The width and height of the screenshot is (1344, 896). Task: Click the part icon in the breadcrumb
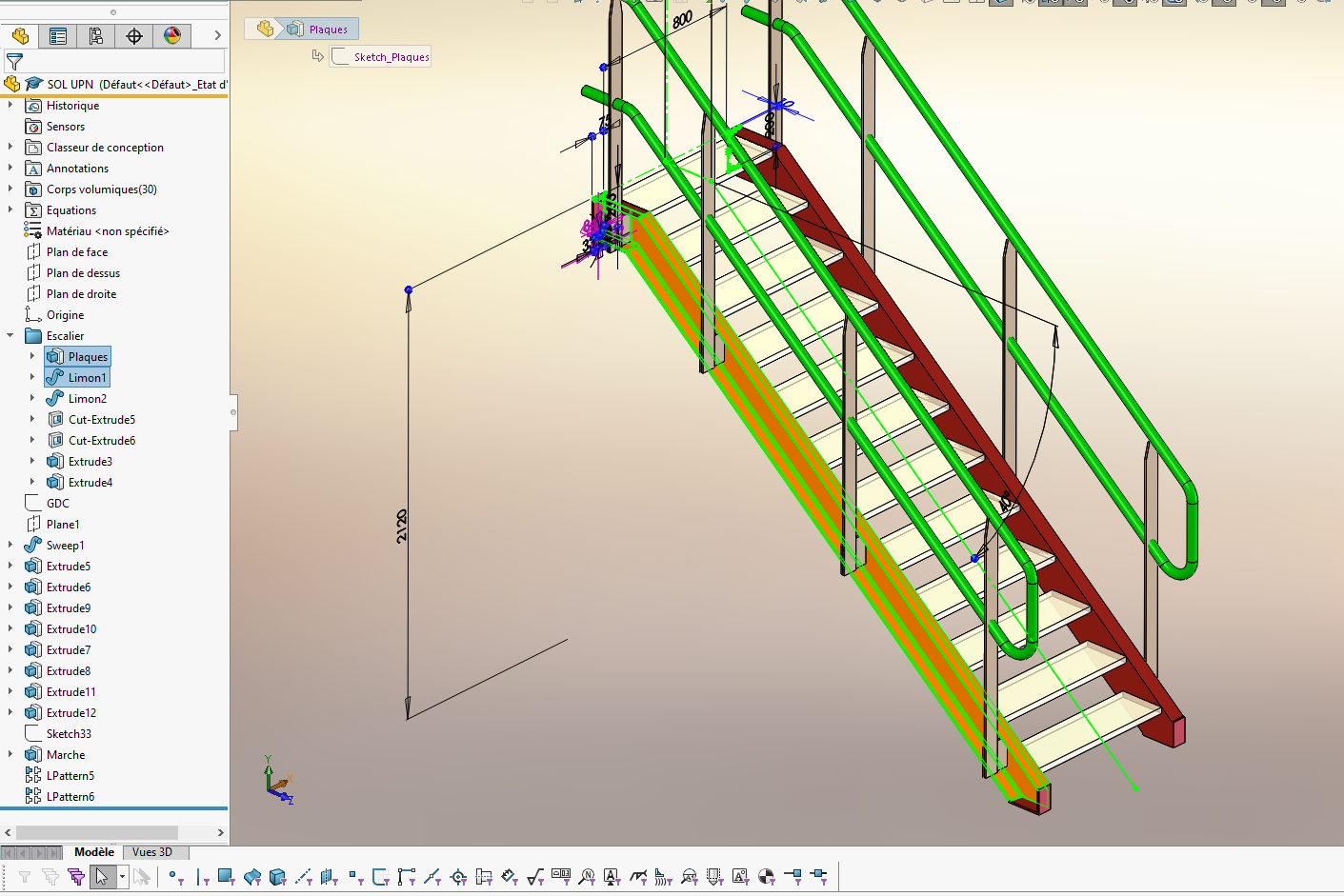[x=265, y=30]
